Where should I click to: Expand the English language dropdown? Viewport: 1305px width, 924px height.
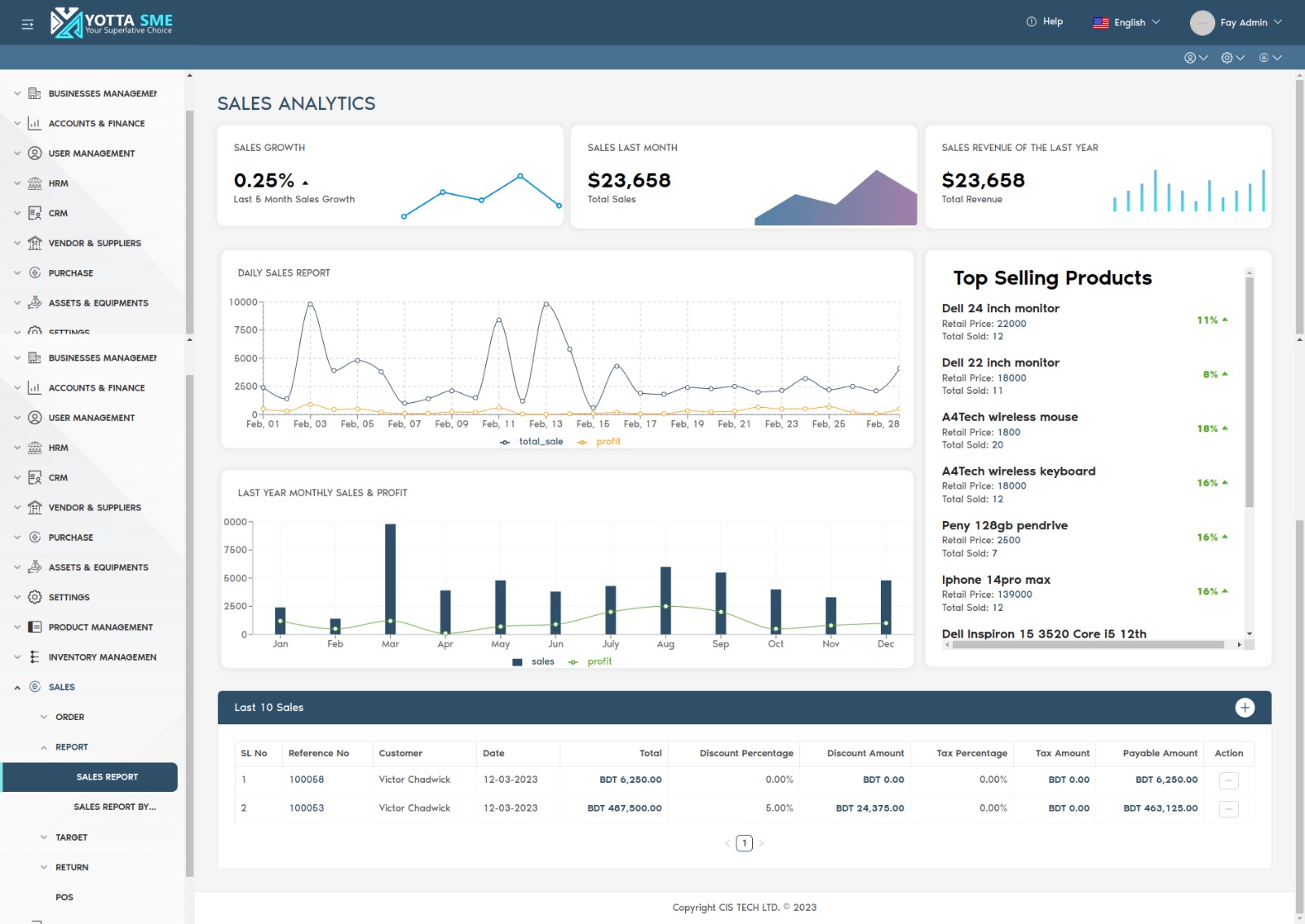(x=1128, y=22)
